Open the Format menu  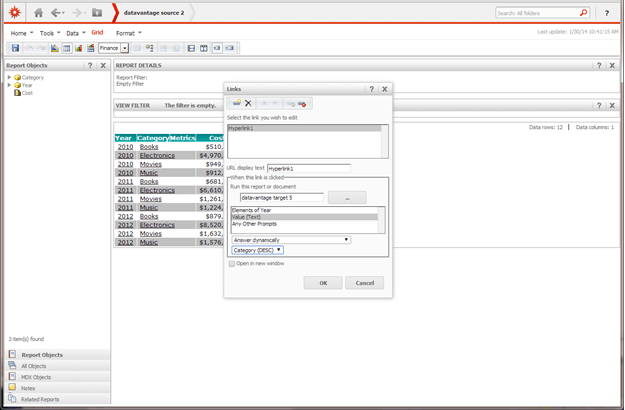pos(129,33)
